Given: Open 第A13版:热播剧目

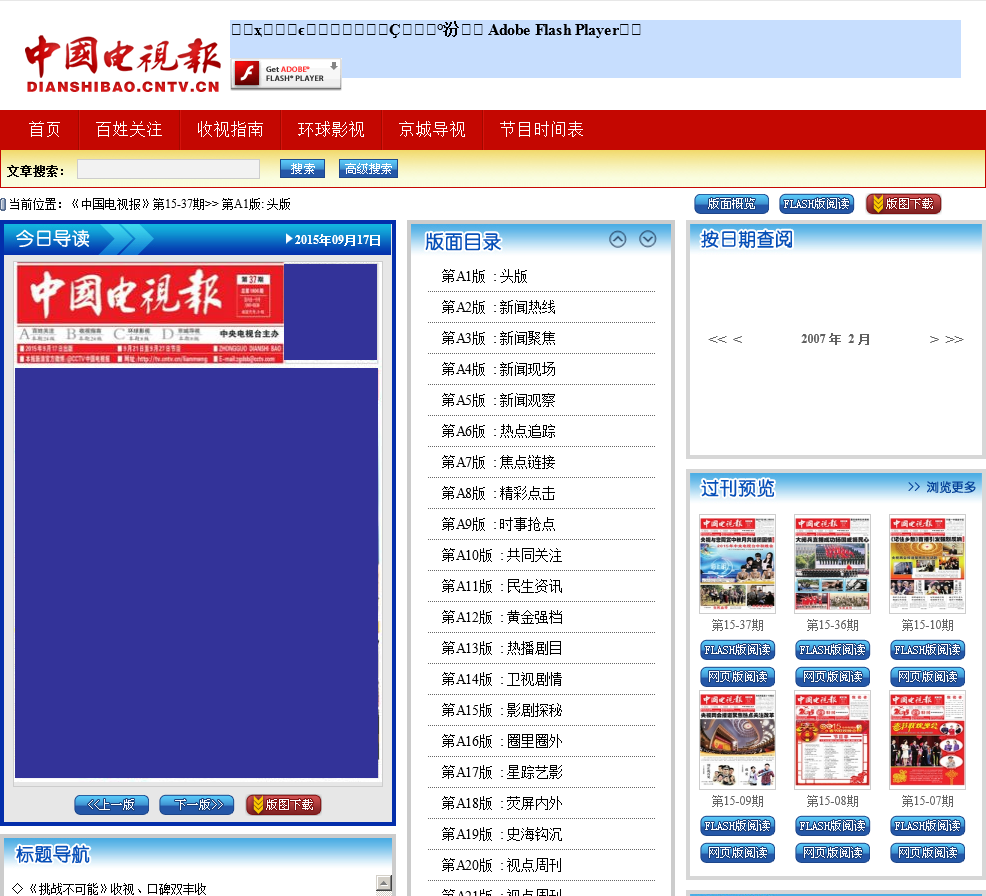Looking at the screenshot, I should [x=502, y=648].
